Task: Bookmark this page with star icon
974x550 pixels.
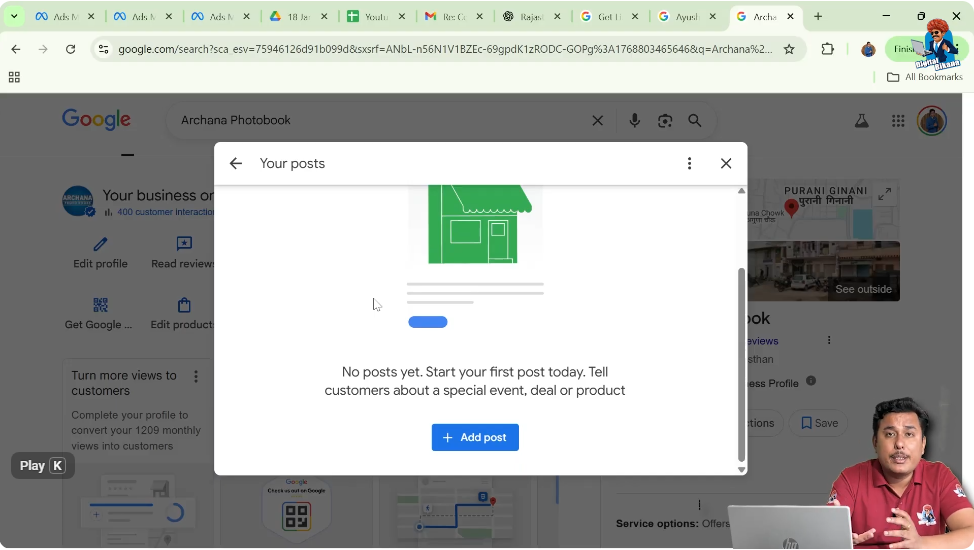Action: (789, 49)
